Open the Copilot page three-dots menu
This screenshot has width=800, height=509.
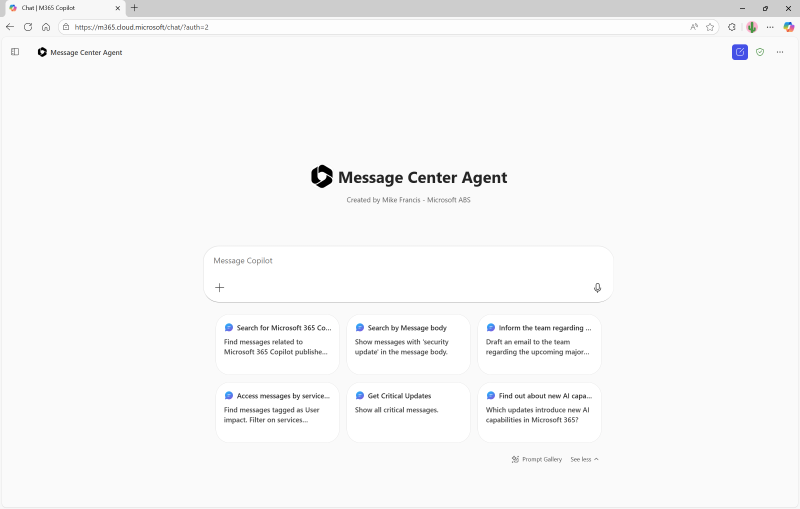780,52
